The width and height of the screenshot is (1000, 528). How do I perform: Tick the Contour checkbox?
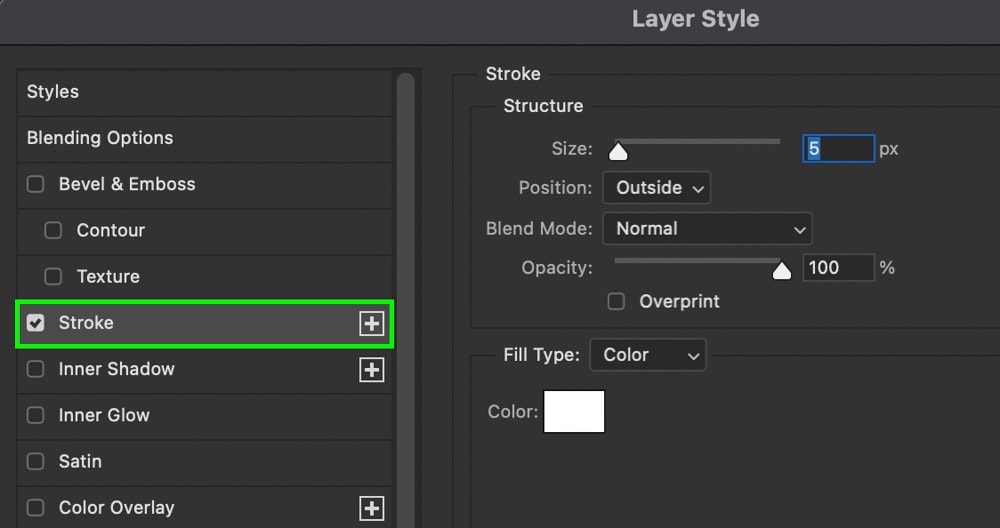pyautogui.click(x=53, y=230)
